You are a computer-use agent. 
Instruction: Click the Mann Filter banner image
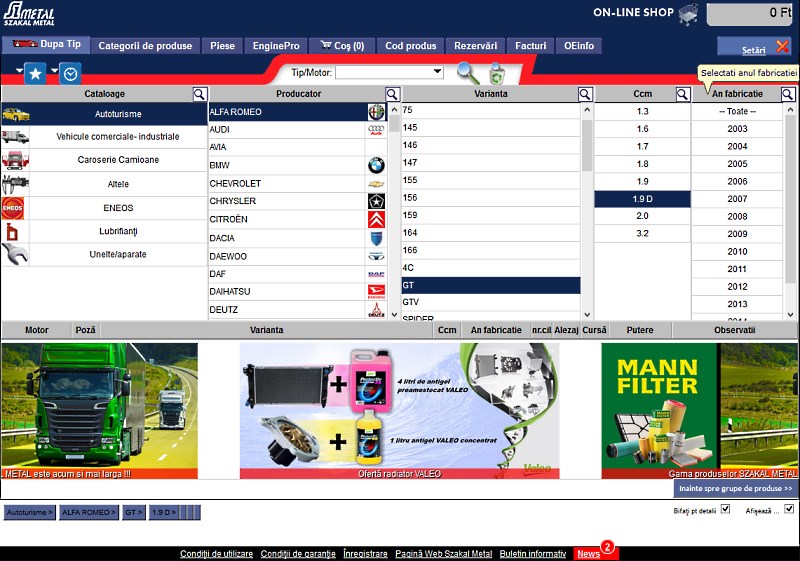[x=699, y=411]
